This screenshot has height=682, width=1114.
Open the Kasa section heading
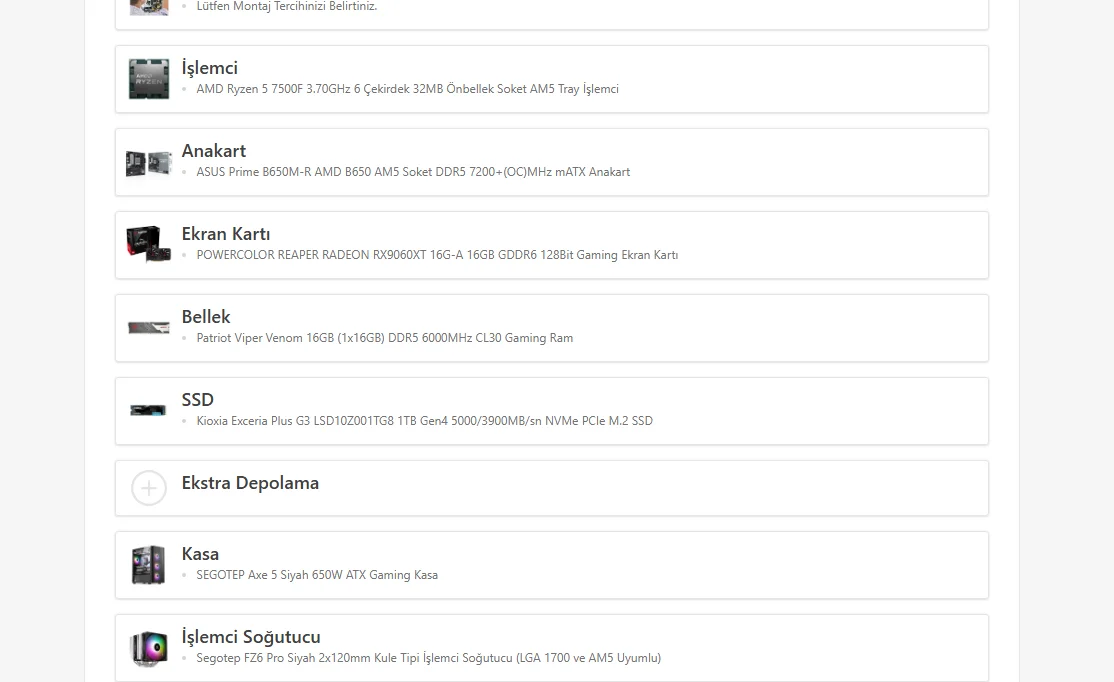[x=200, y=554]
